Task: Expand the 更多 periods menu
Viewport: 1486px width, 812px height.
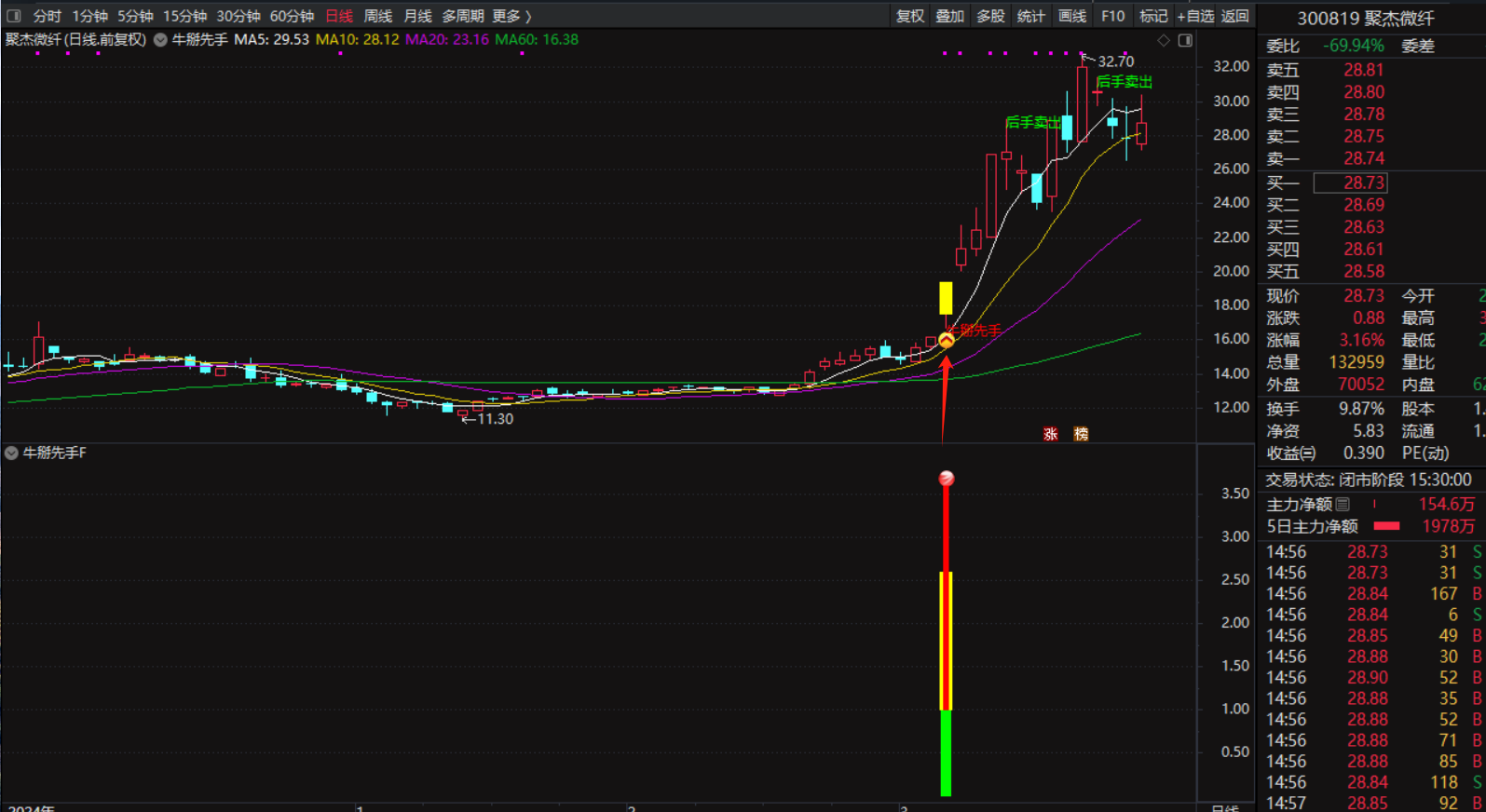Action: coord(511,16)
